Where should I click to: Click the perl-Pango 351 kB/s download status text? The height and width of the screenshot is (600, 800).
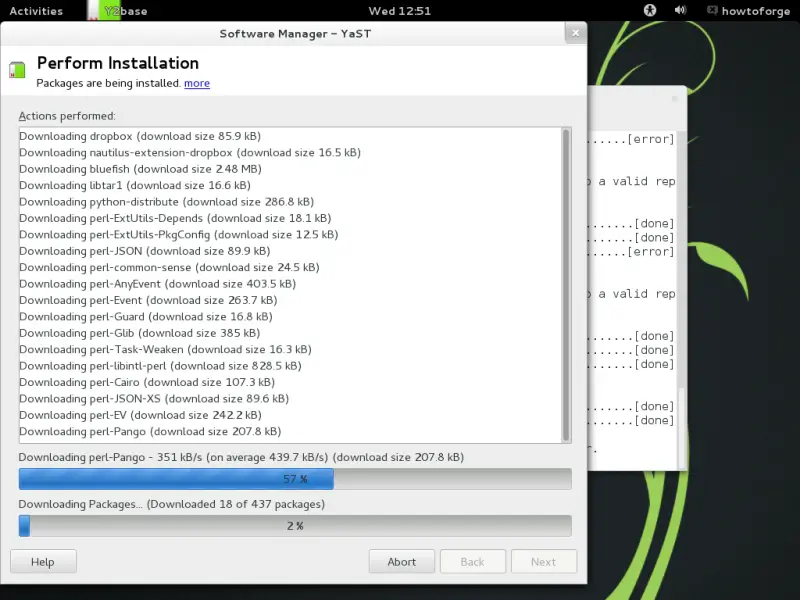pyautogui.click(x=241, y=457)
